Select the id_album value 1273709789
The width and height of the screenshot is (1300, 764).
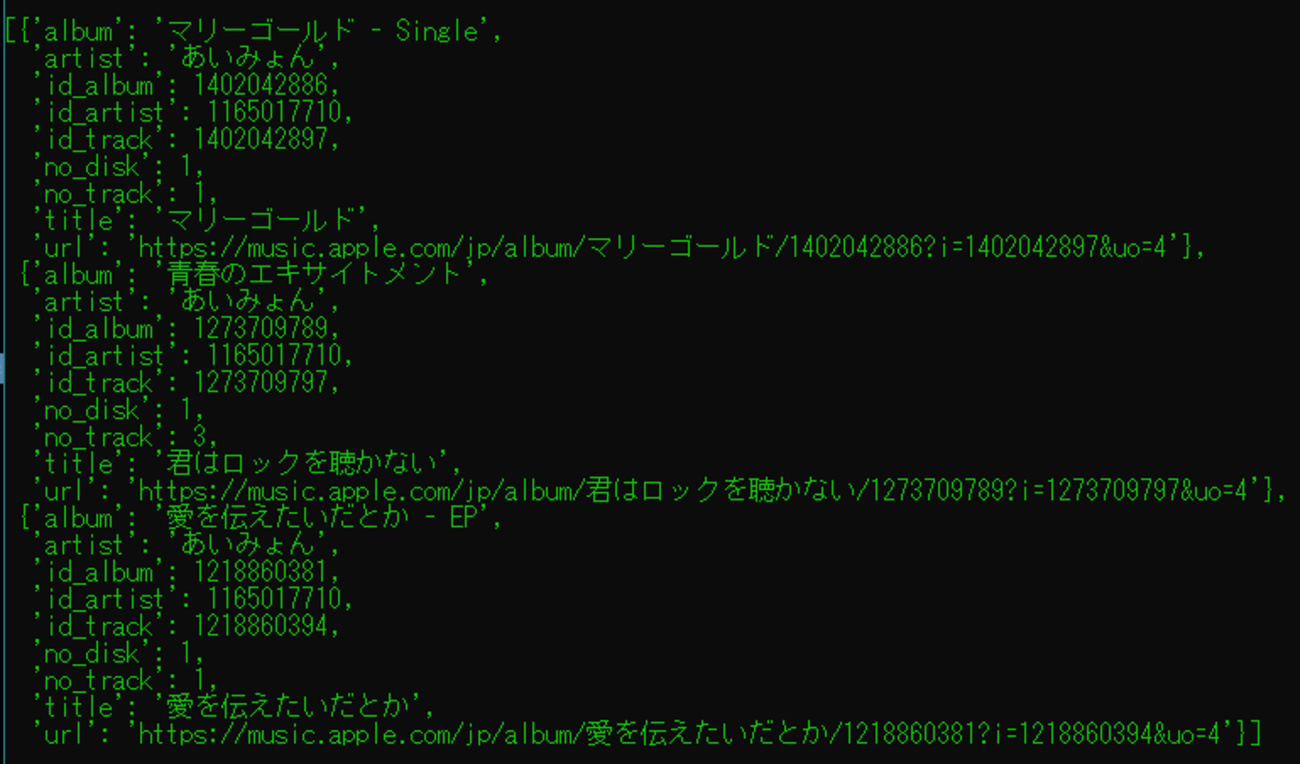[x=260, y=328]
